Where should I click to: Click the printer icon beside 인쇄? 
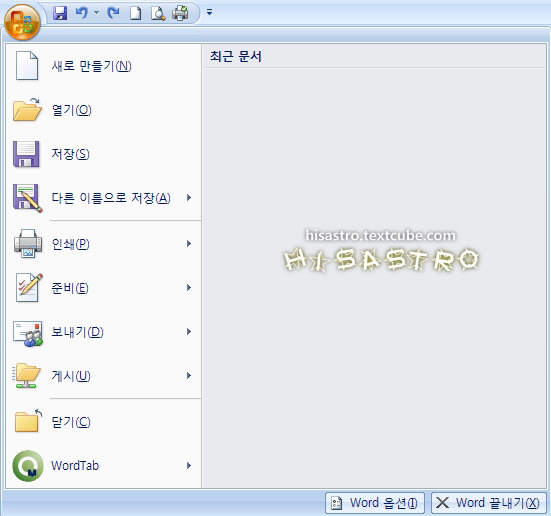click(28, 244)
